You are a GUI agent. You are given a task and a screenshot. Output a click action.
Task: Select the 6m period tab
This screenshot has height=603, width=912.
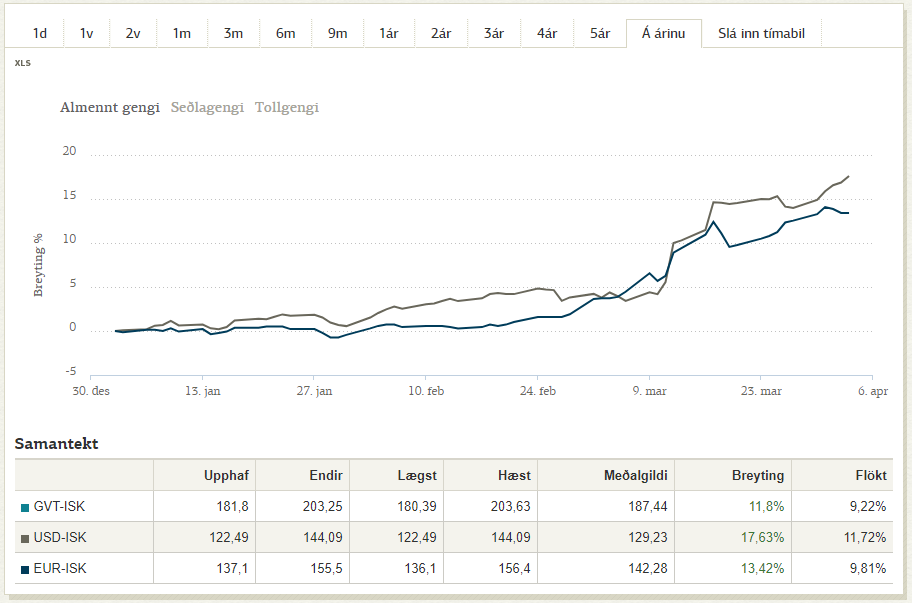286,33
